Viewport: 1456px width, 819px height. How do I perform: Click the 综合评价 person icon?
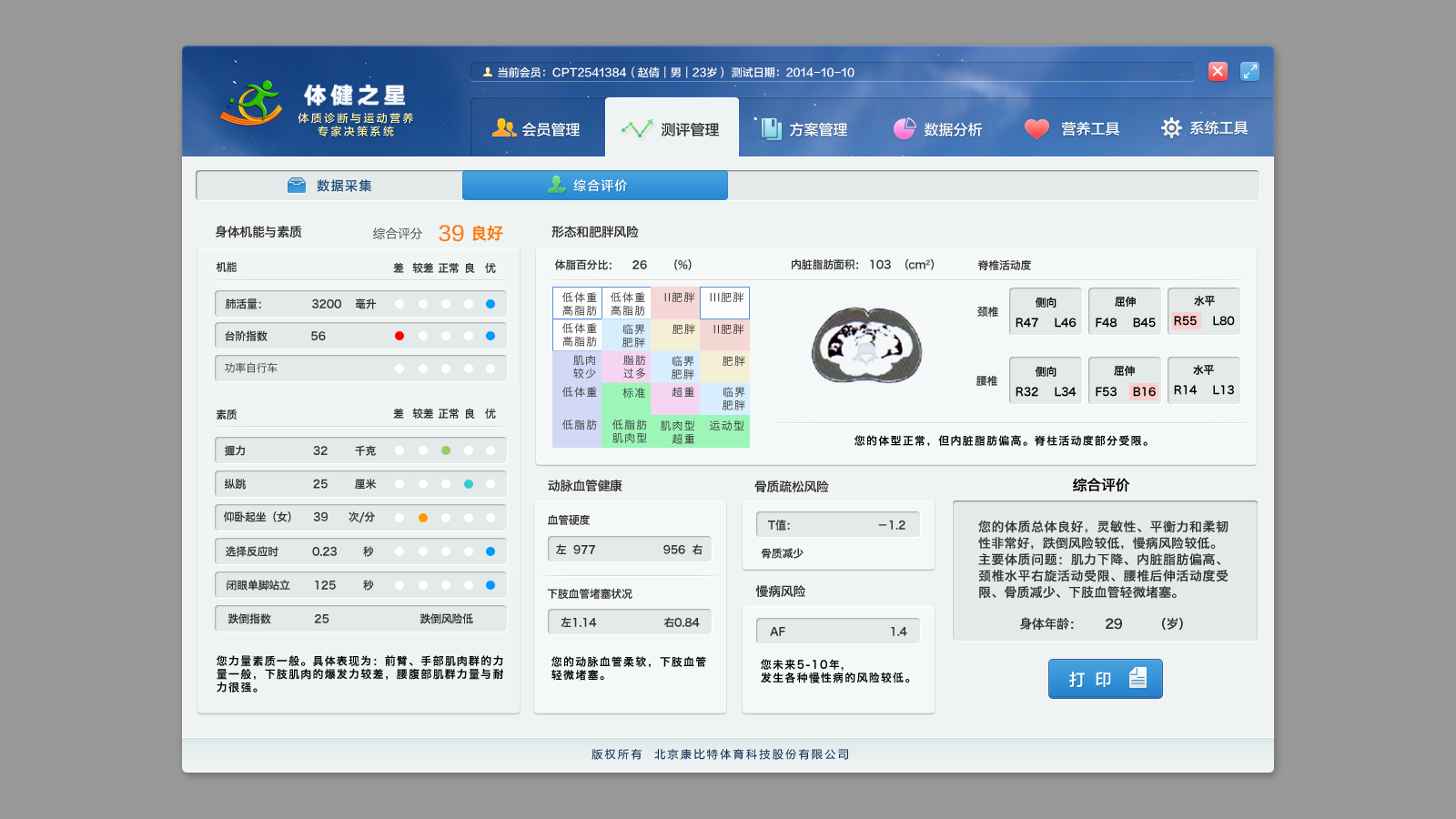pos(556,184)
